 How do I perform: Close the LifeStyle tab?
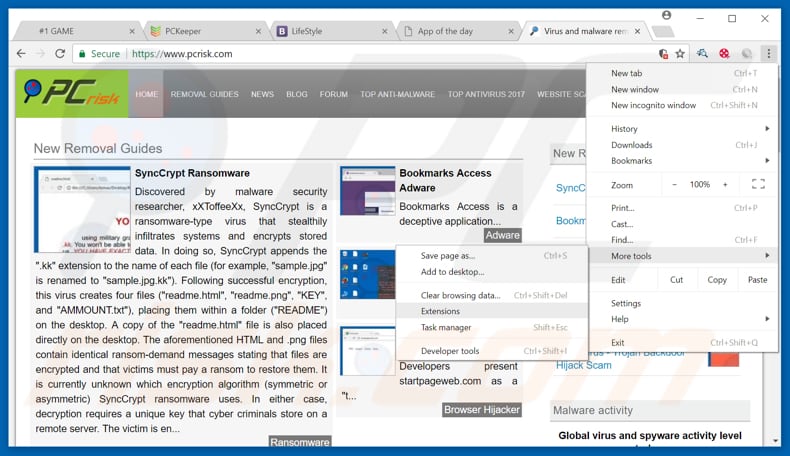385,31
